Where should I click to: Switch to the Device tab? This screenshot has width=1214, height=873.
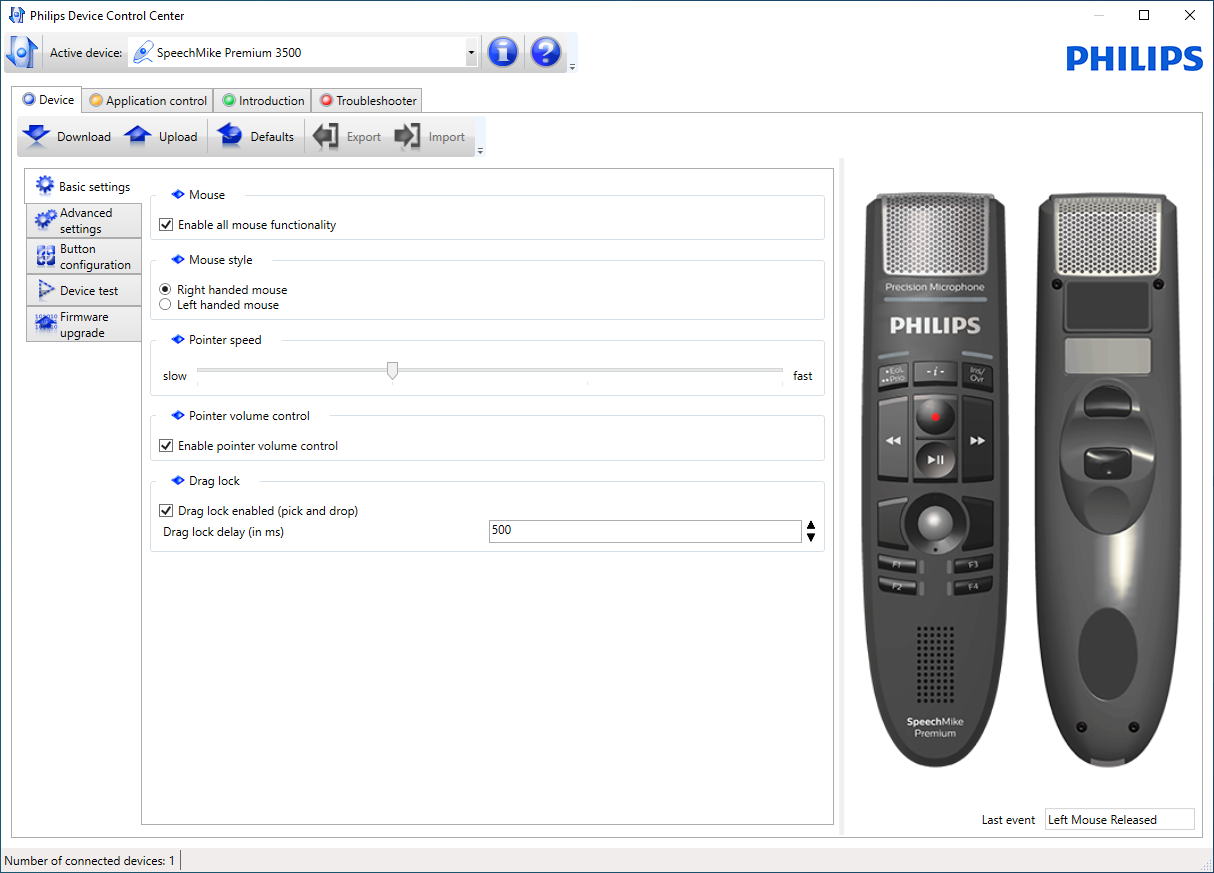(x=48, y=100)
